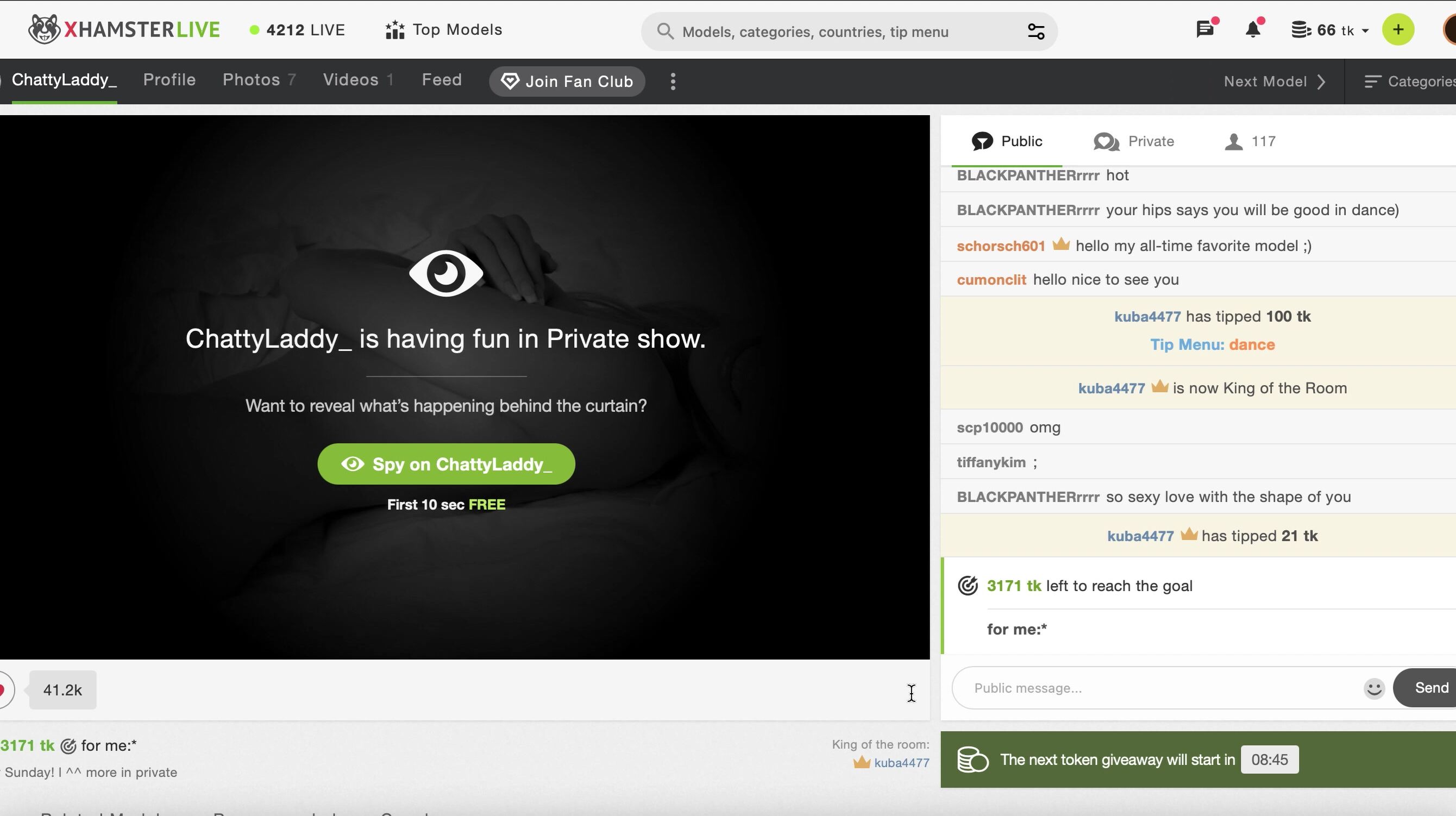This screenshot has width=1456, height=816.
Task: Click the goal target icon in chat
Action: click(x=967, y=586)
